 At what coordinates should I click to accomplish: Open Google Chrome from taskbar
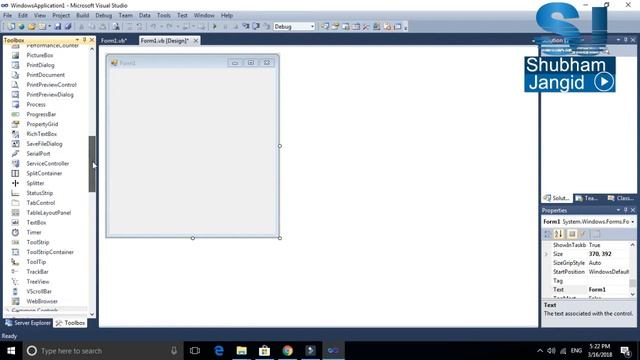coord(287,351)
